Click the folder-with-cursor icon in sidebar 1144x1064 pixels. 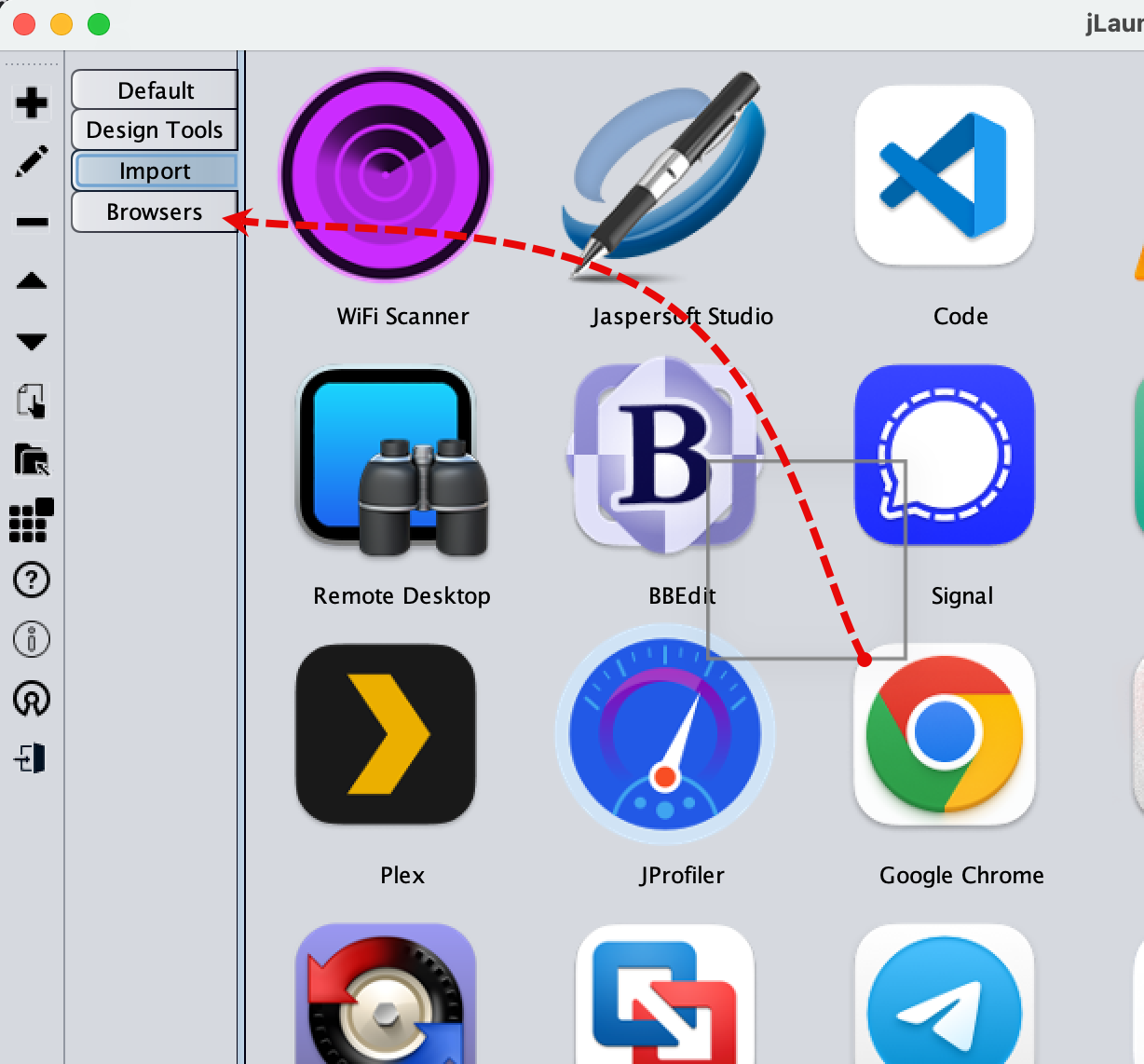[x=32, y=460]
